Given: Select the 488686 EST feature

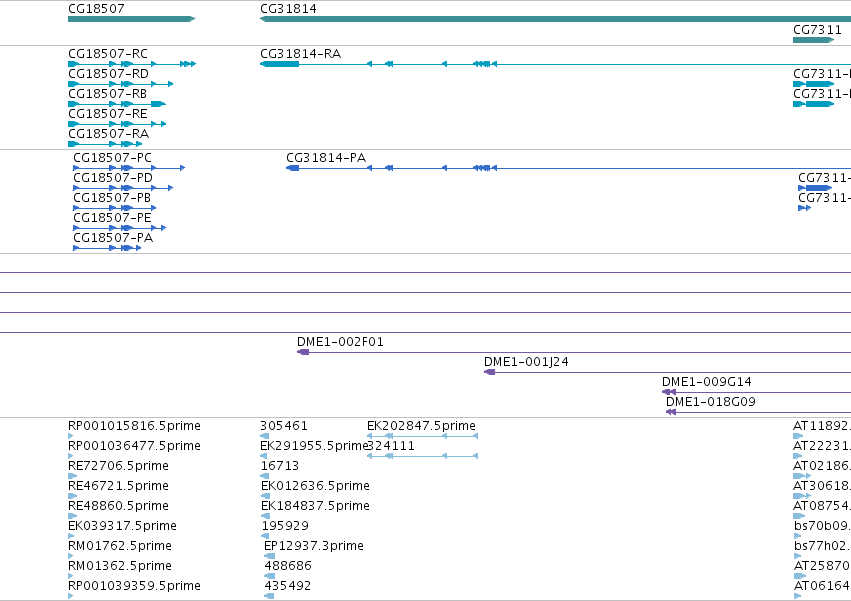Looking at the screenshot, I should pos(269,576).
